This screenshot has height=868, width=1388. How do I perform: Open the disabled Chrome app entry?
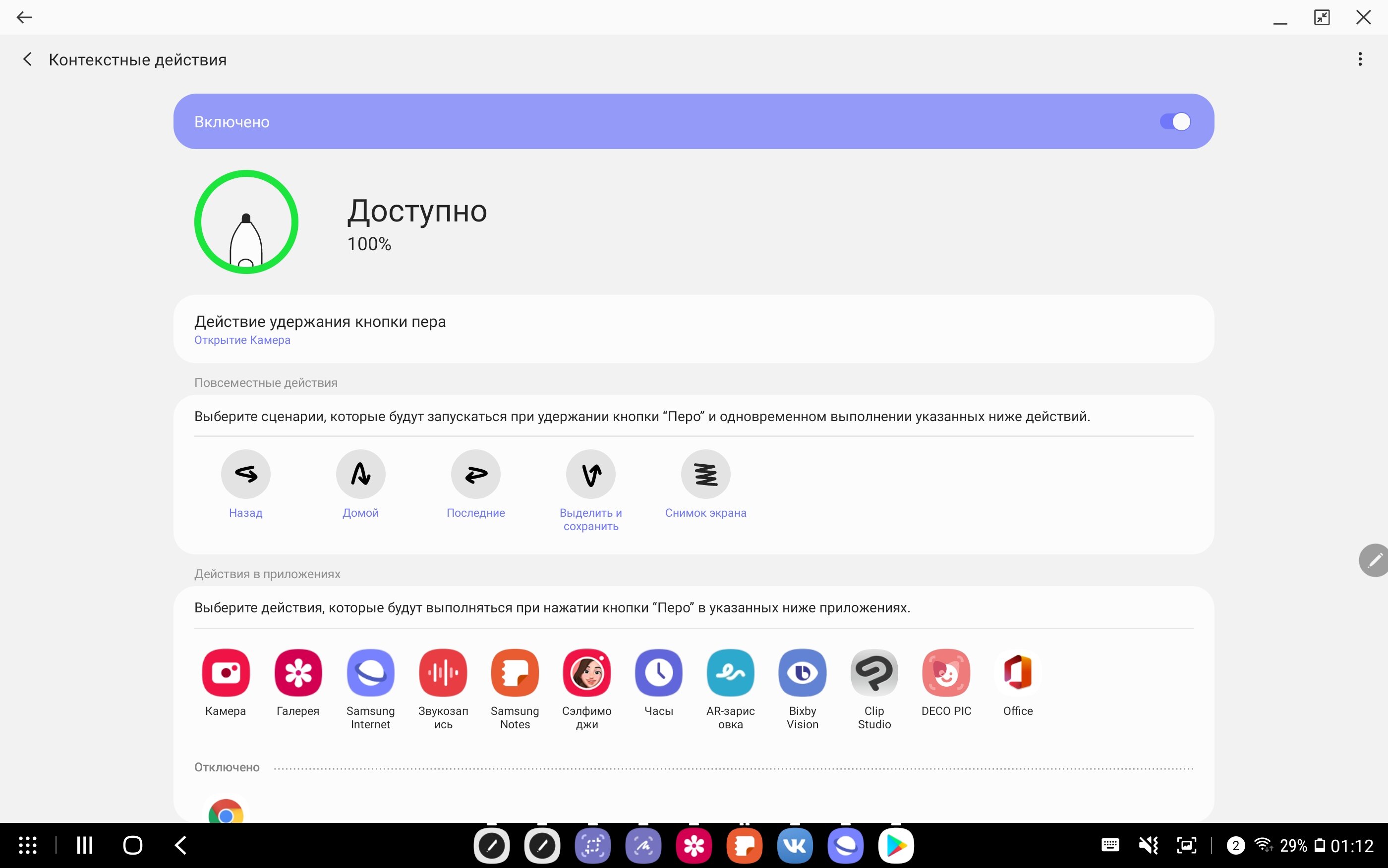(226, 810)
